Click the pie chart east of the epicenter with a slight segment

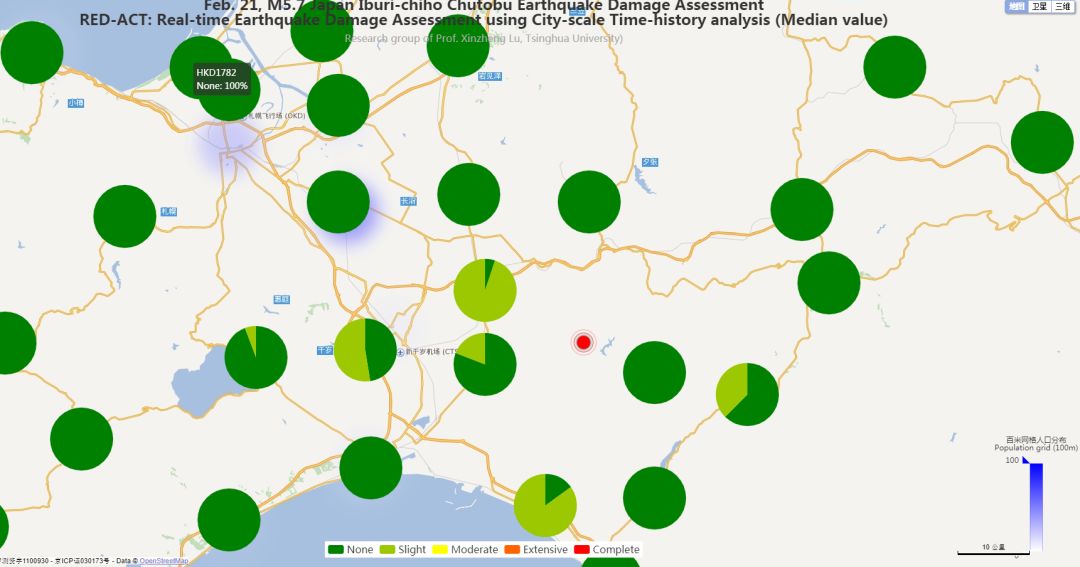(747, 394)
